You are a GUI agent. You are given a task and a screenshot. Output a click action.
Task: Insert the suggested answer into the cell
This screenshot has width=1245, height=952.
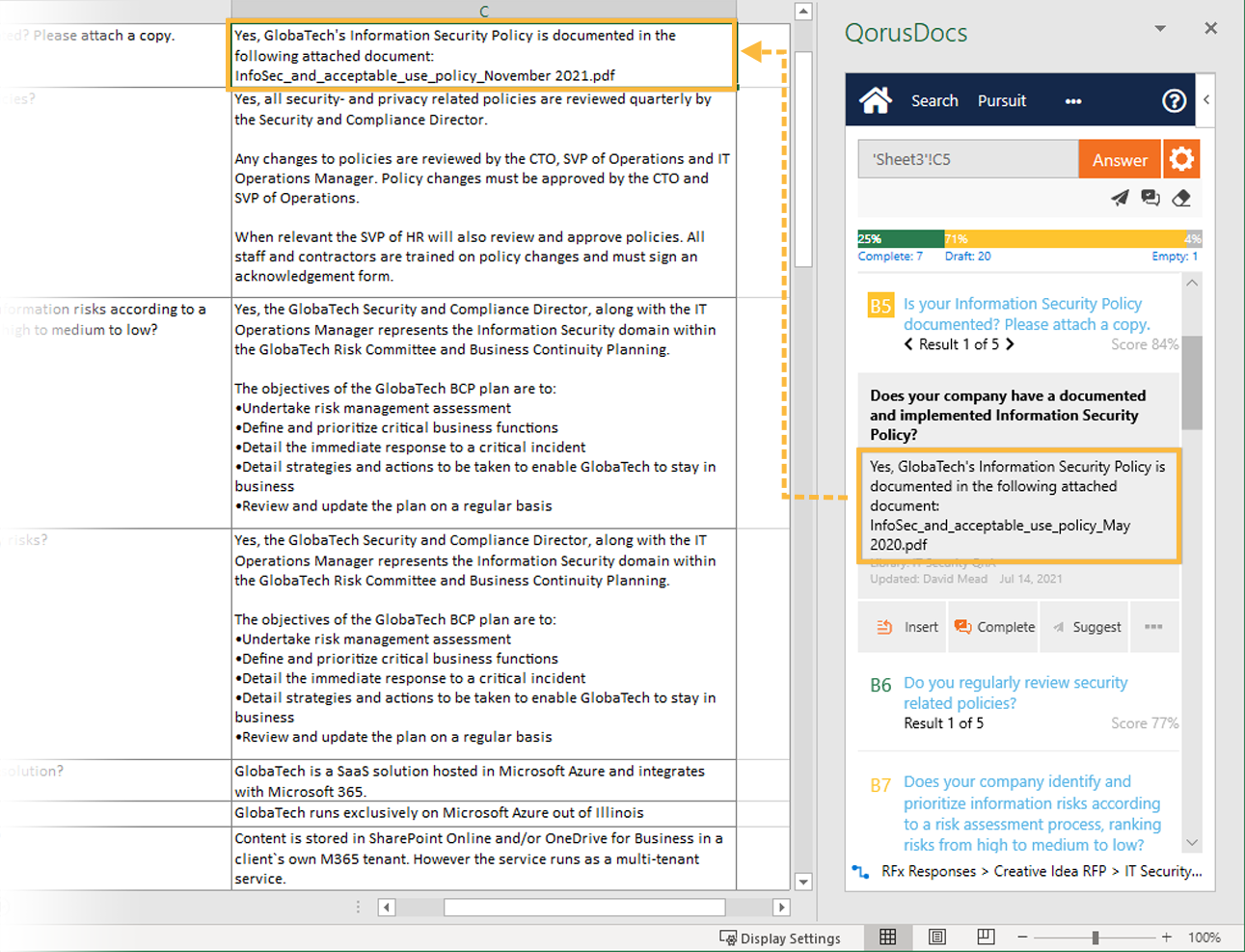click(x=907, y=627)
